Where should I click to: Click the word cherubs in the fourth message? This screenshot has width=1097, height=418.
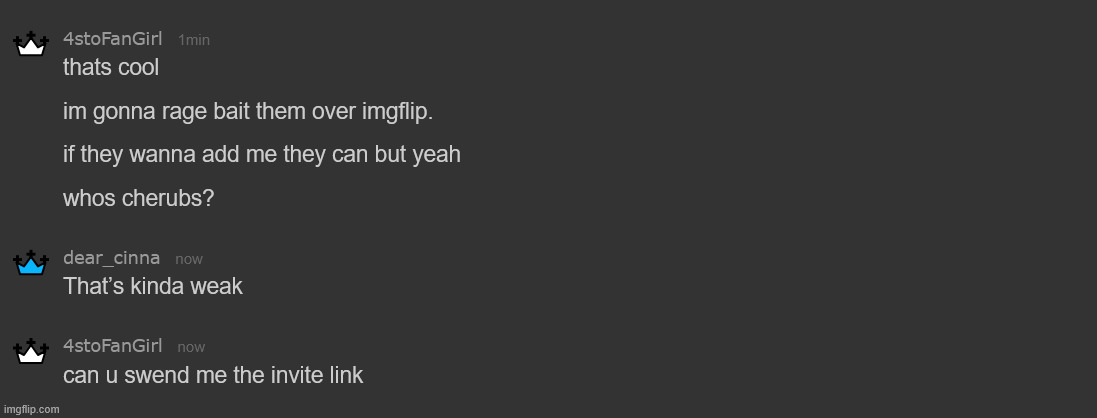[x=167, y=198]
